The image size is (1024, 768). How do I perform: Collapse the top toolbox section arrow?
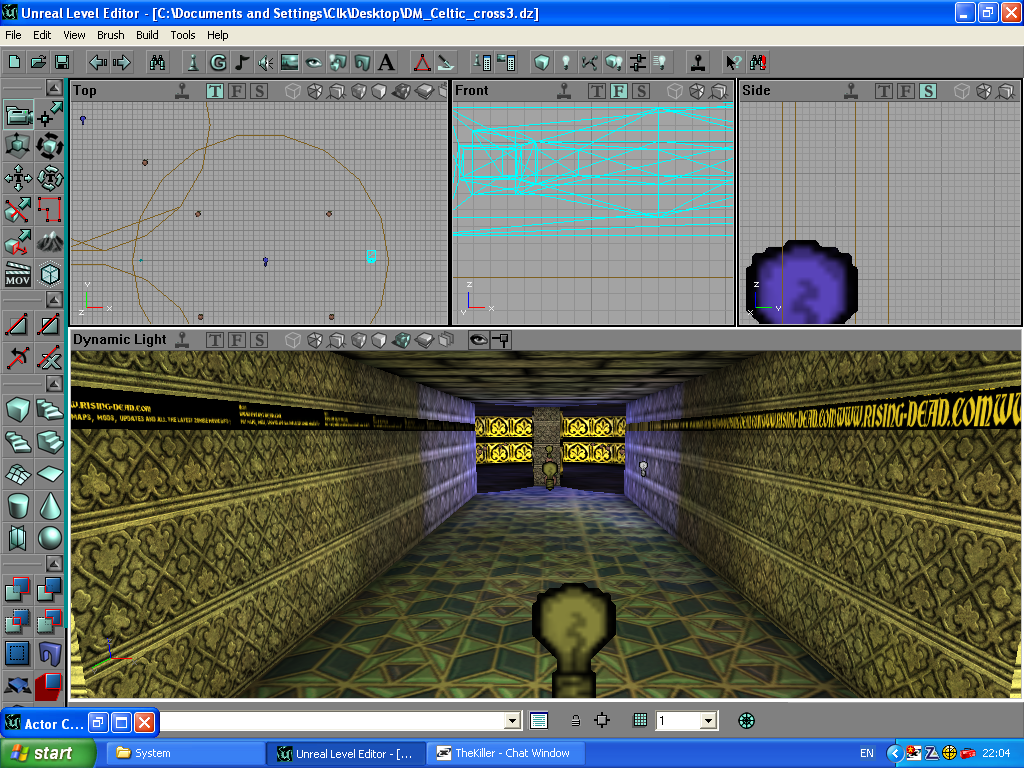(x=52, y=89)
